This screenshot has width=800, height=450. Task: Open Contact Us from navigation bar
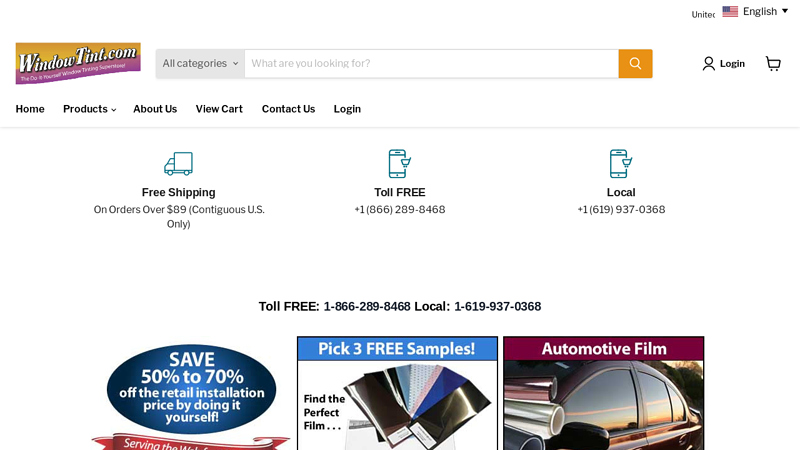click(x=288, y=109)
